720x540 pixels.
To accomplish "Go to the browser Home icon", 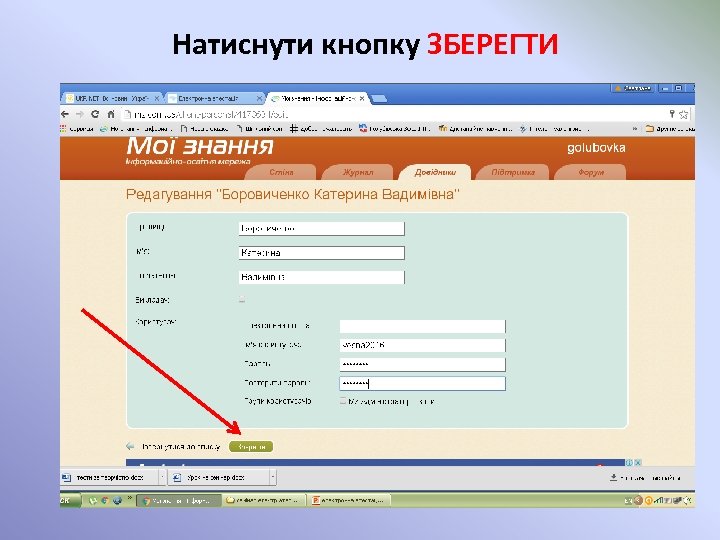I will tap(111, 114).
